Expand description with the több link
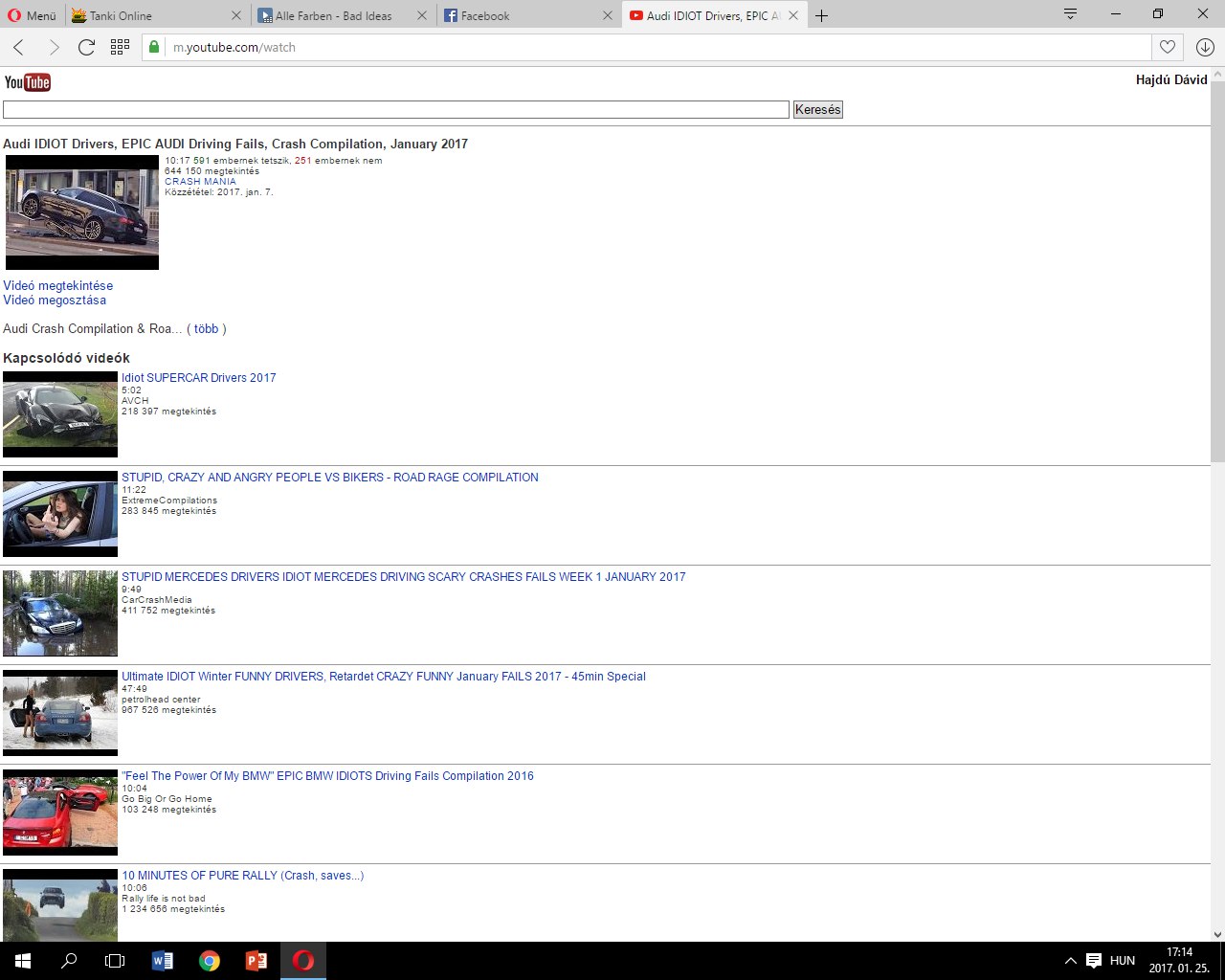Screen dimensions: 1225x980 point(206,328)
